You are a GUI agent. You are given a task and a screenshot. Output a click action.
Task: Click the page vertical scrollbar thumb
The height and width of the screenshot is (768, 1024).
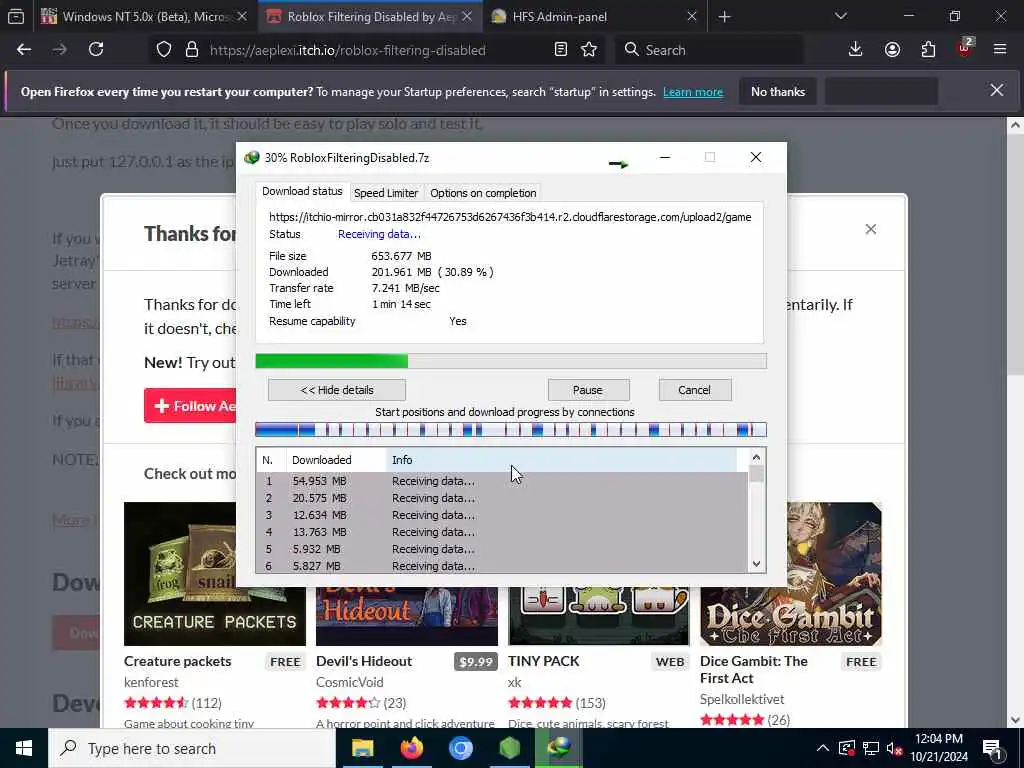click(1016, 256)
